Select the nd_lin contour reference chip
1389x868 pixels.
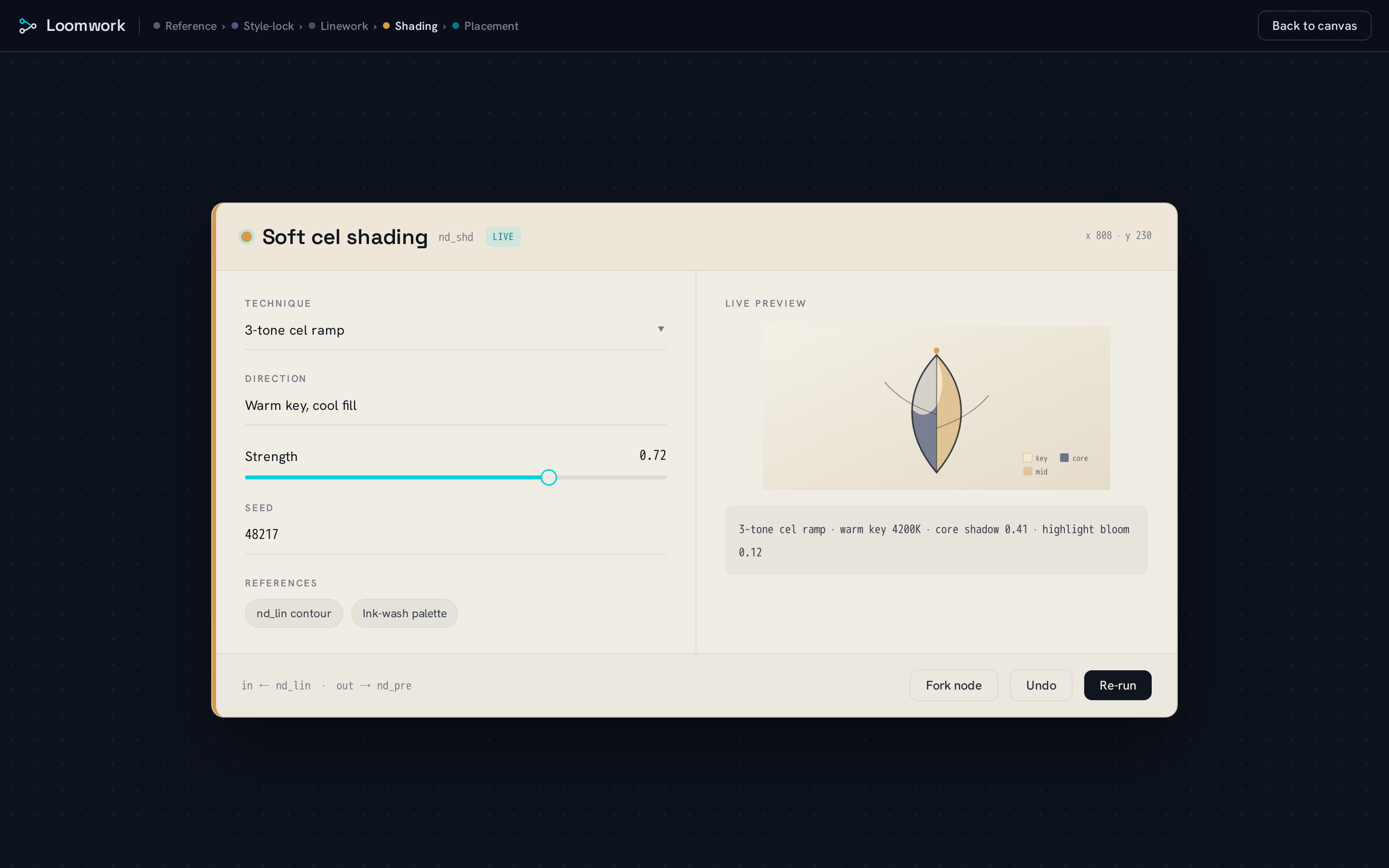[294, 613]
